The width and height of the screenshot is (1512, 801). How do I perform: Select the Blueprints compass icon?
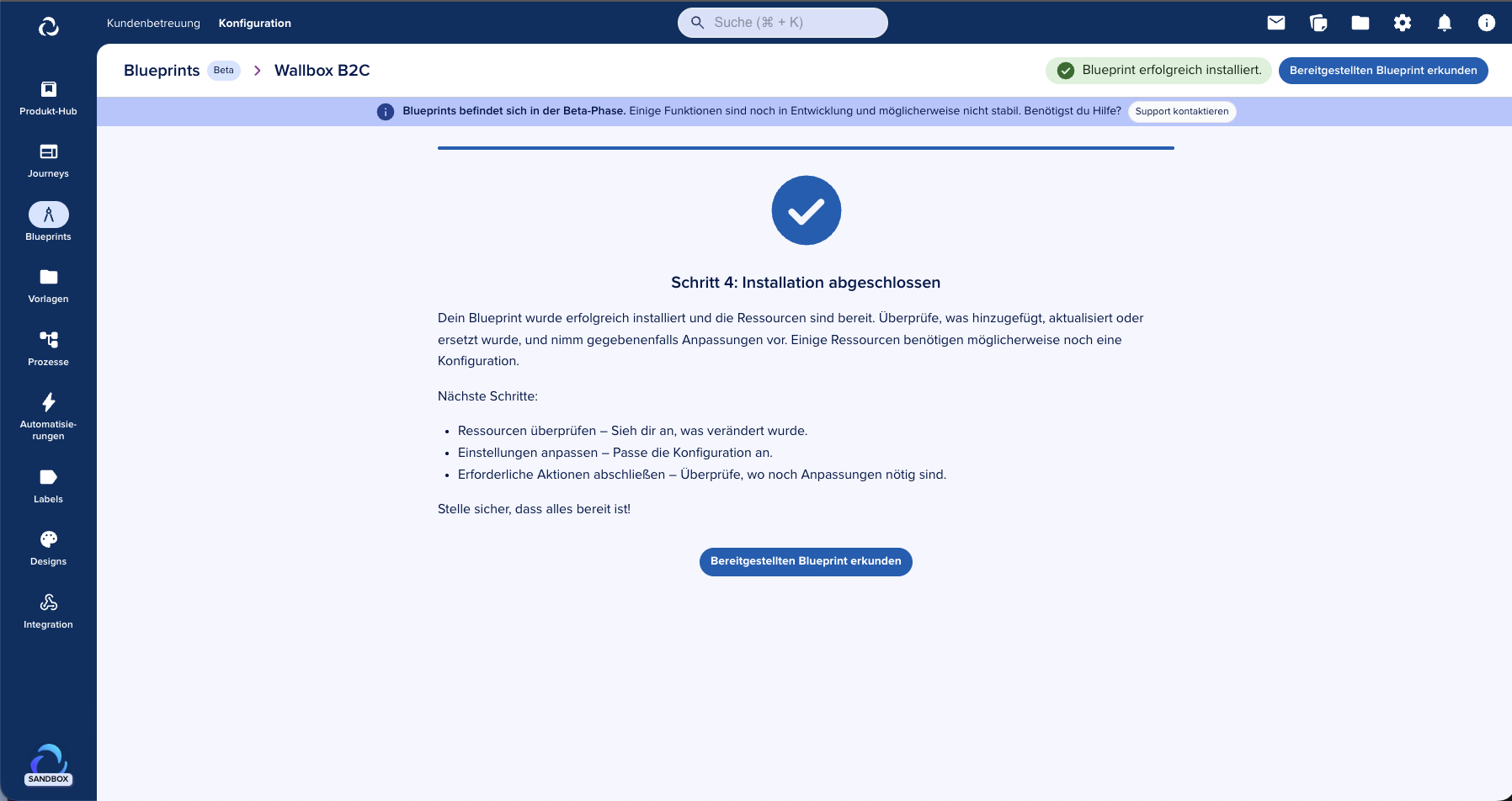[x=49, y=215]
